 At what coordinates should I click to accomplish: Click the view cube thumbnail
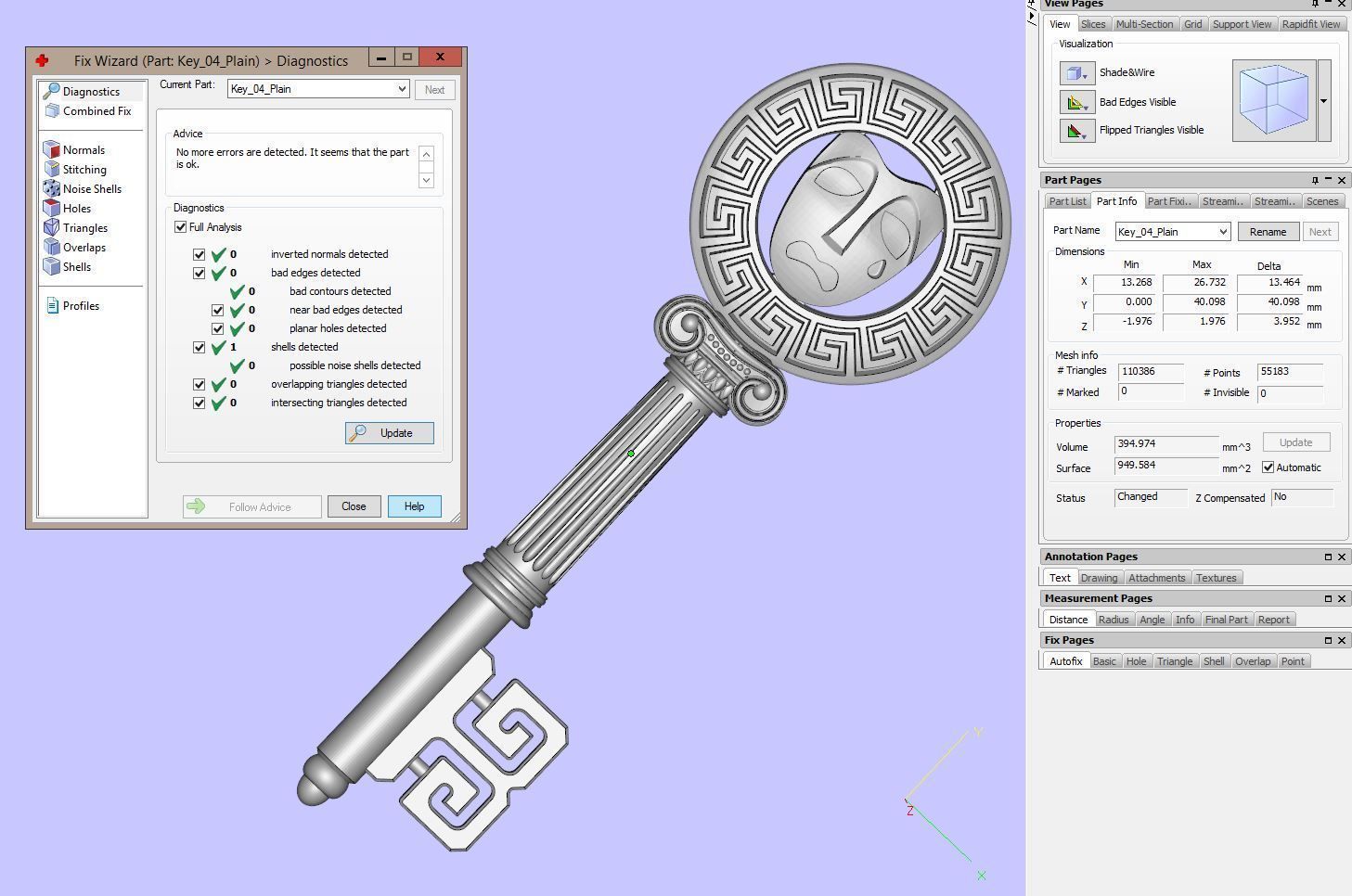coord(1273,100)
